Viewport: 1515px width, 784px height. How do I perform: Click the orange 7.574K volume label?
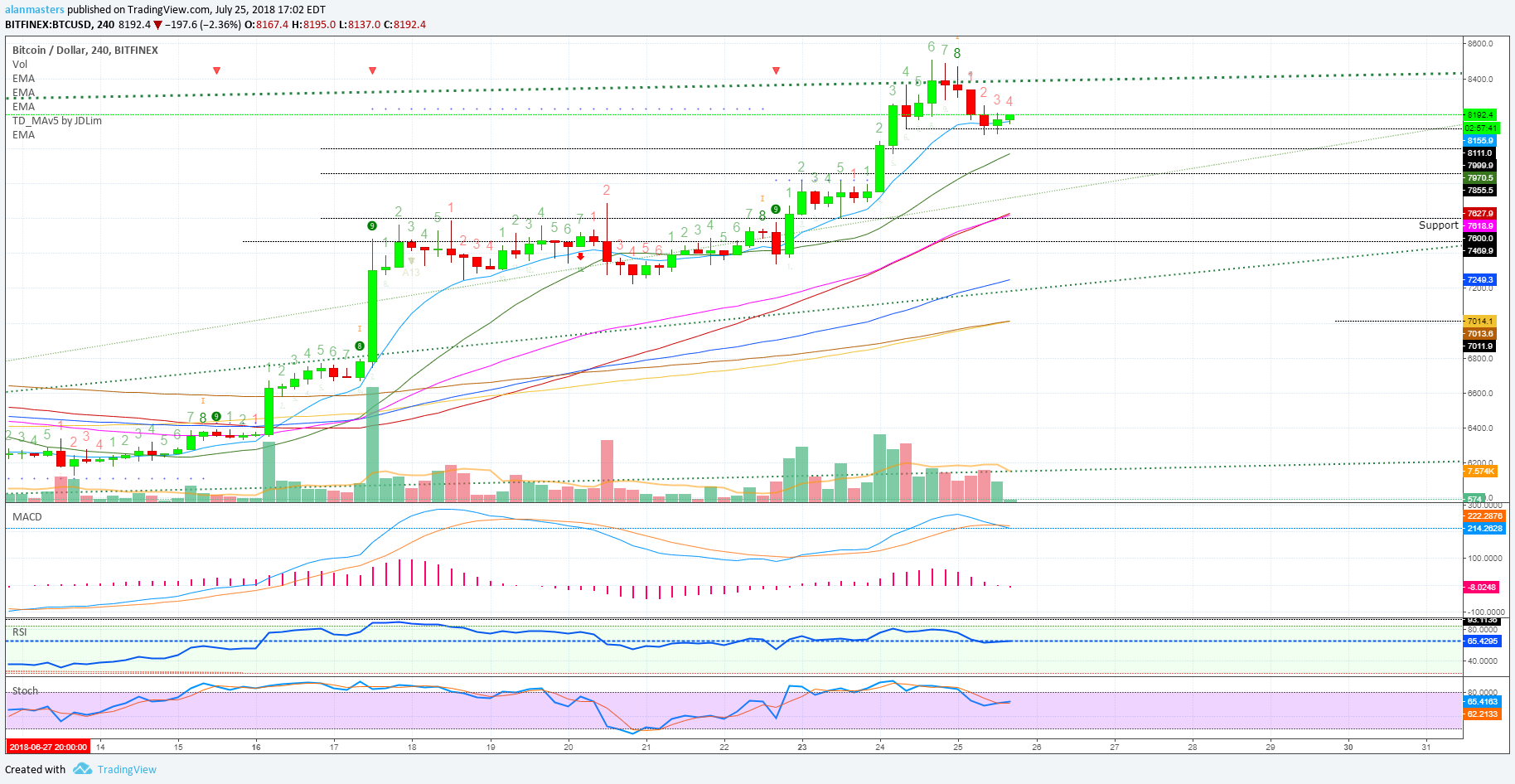(1481, 472)
